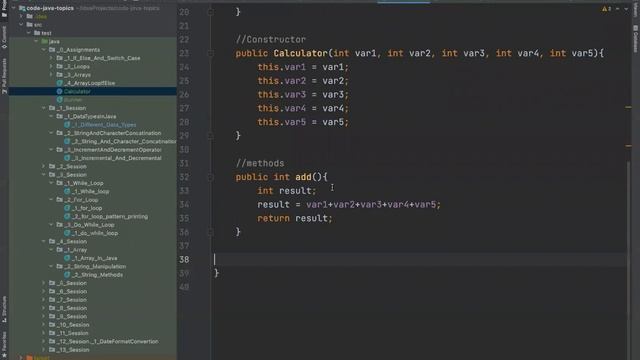This screenshot has height=360, width=640.
Task: Click the _10_Session package folder icon
Action: pyautogui.click(x=52, y=324)
